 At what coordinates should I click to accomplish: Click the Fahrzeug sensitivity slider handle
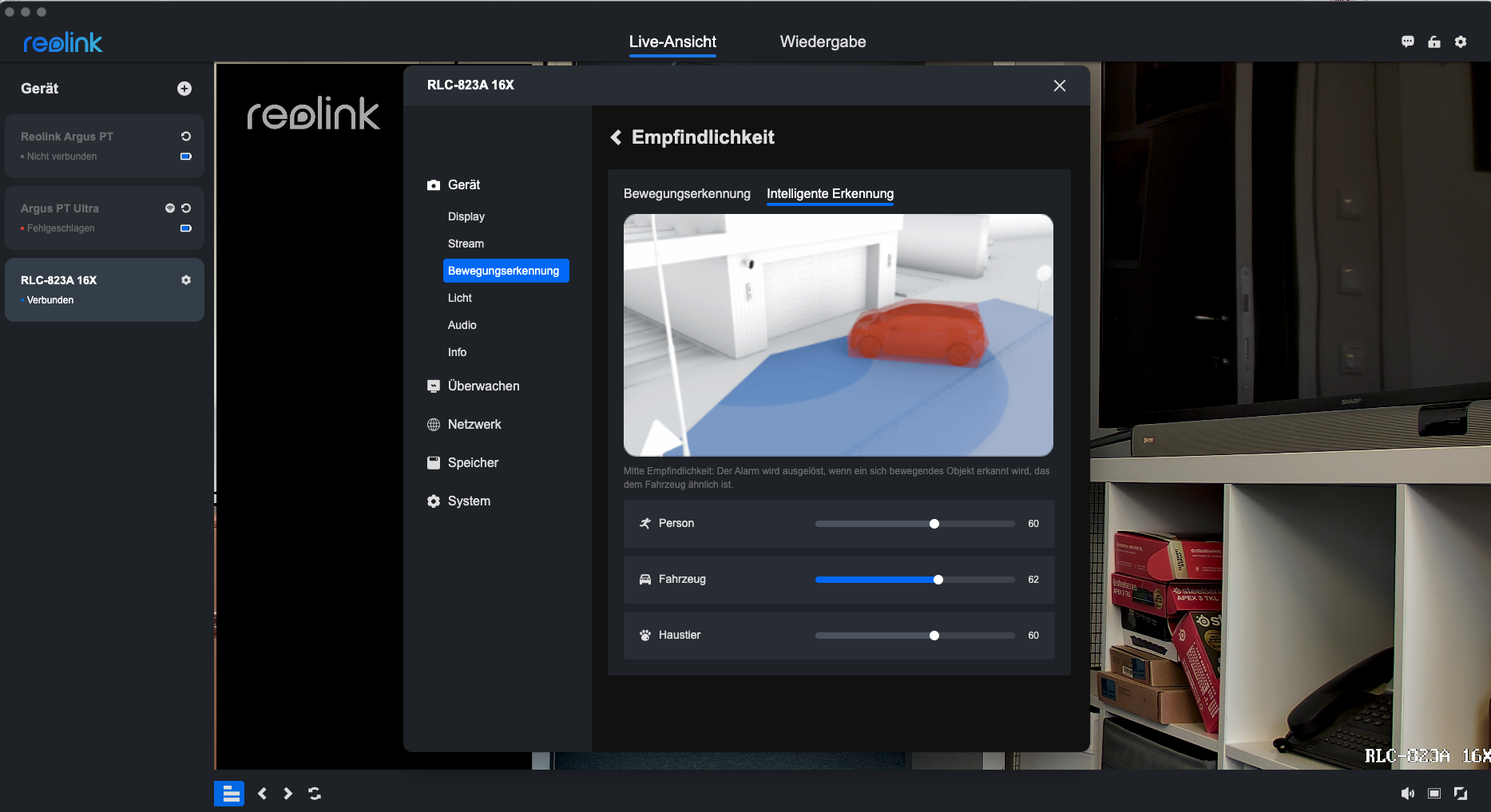pos(938,580)
